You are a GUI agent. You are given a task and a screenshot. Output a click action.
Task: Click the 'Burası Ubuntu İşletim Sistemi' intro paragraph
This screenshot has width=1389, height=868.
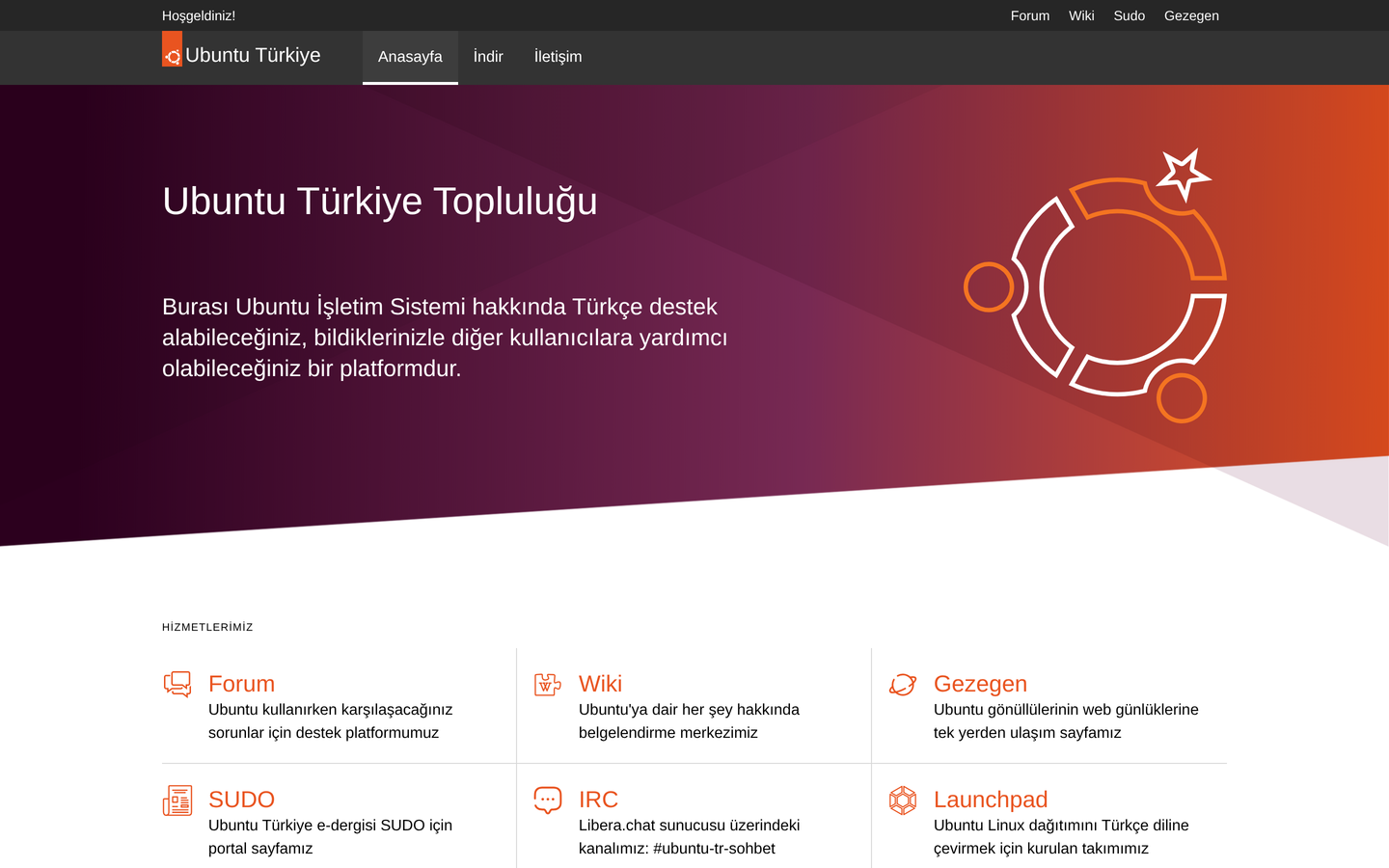coord(445,338)
